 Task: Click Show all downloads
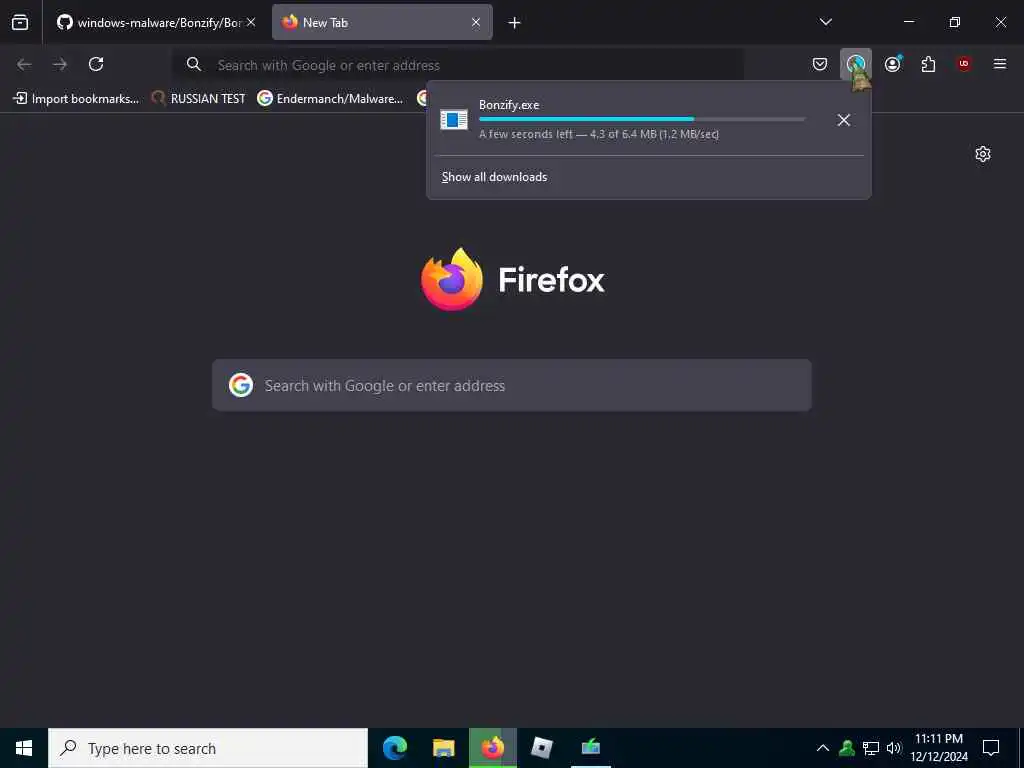click(x=494, y=177)
